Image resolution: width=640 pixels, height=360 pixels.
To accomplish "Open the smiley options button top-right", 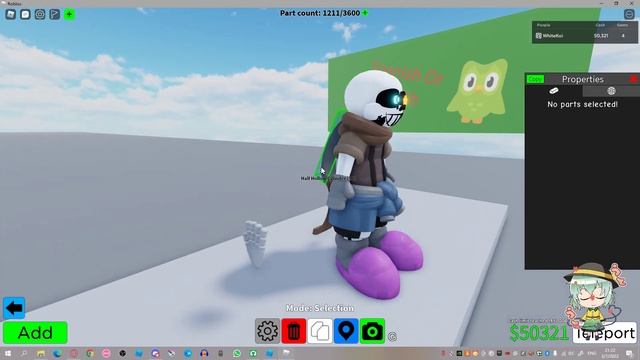I will click(x=629, y=14).
